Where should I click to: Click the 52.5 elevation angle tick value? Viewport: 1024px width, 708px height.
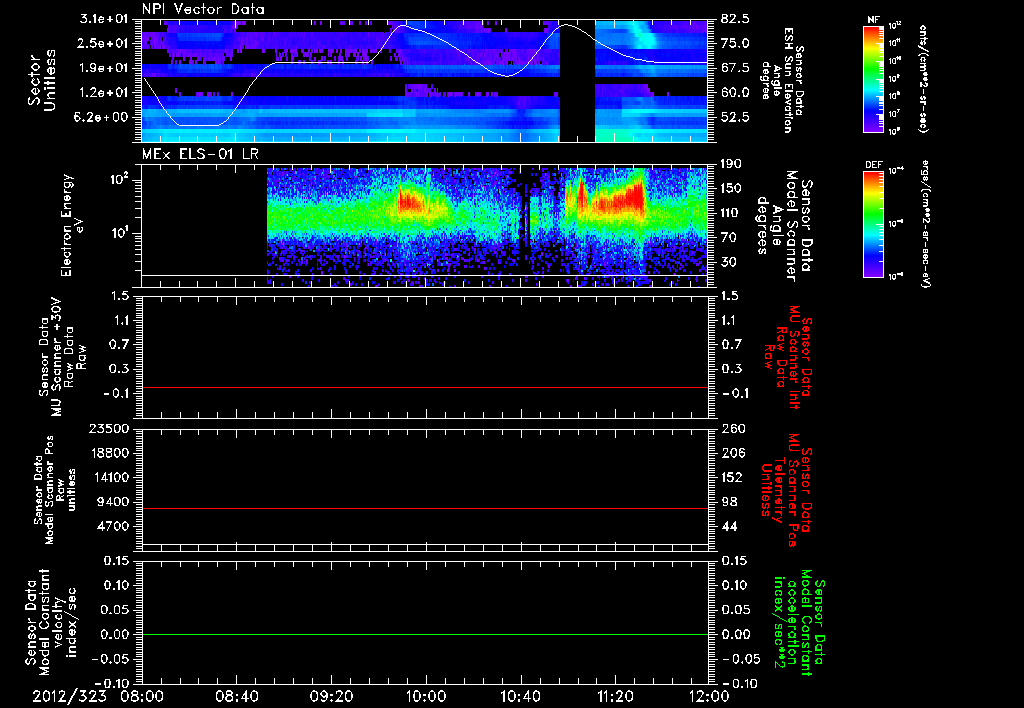point(736,117)
